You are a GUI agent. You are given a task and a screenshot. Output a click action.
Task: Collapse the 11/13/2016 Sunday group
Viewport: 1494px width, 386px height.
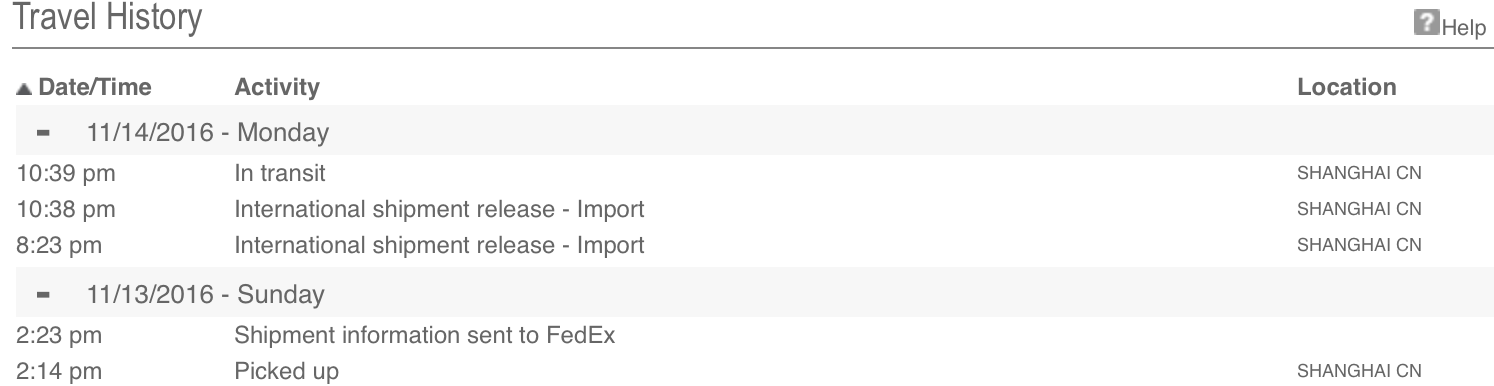tap(44, 296)
